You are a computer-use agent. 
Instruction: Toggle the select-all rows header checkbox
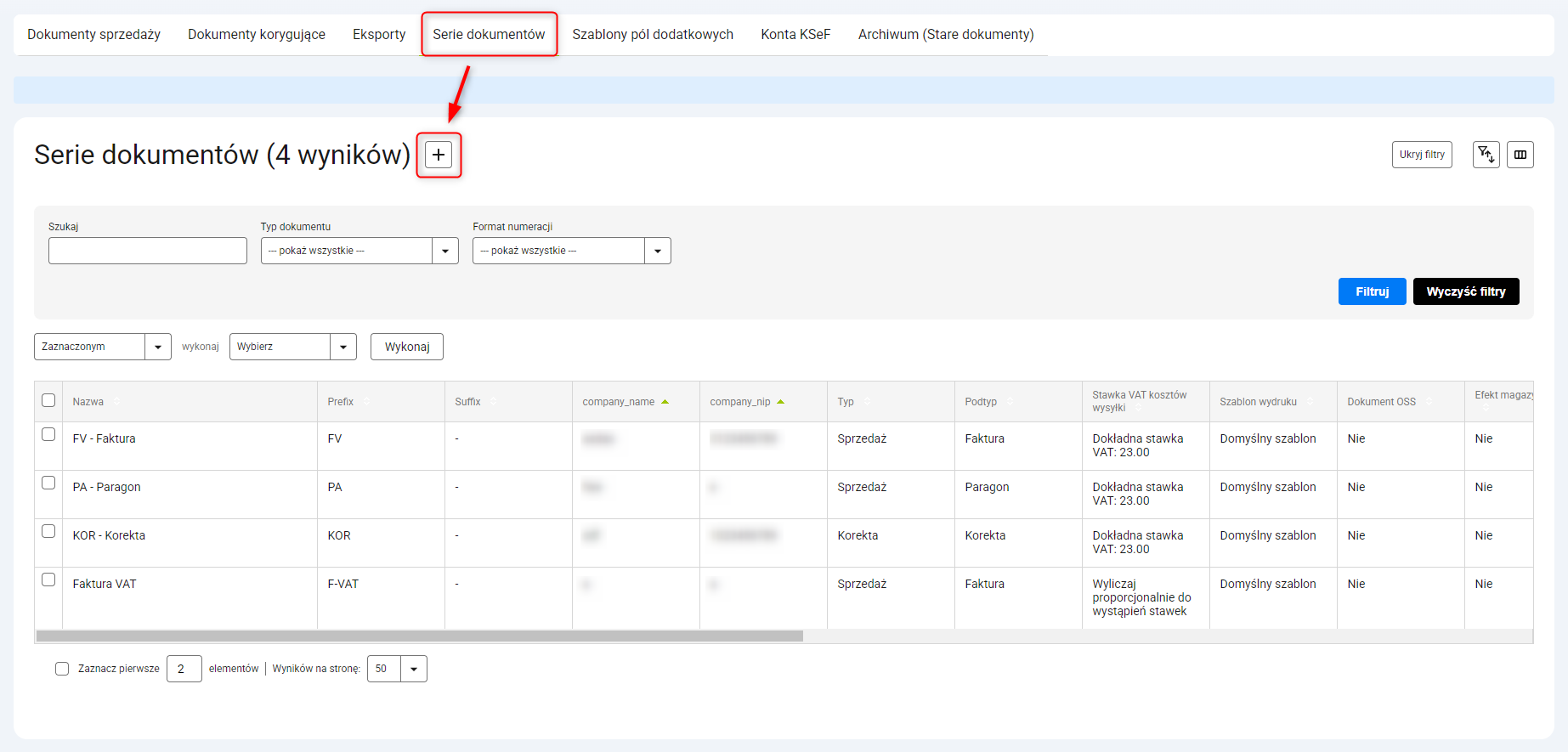(x=48, y=400)
